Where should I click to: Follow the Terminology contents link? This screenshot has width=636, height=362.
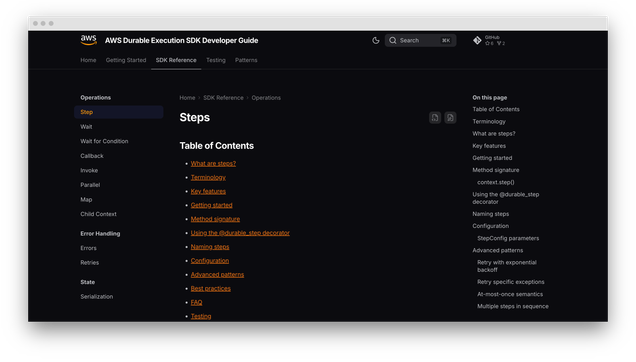(208, 177)
